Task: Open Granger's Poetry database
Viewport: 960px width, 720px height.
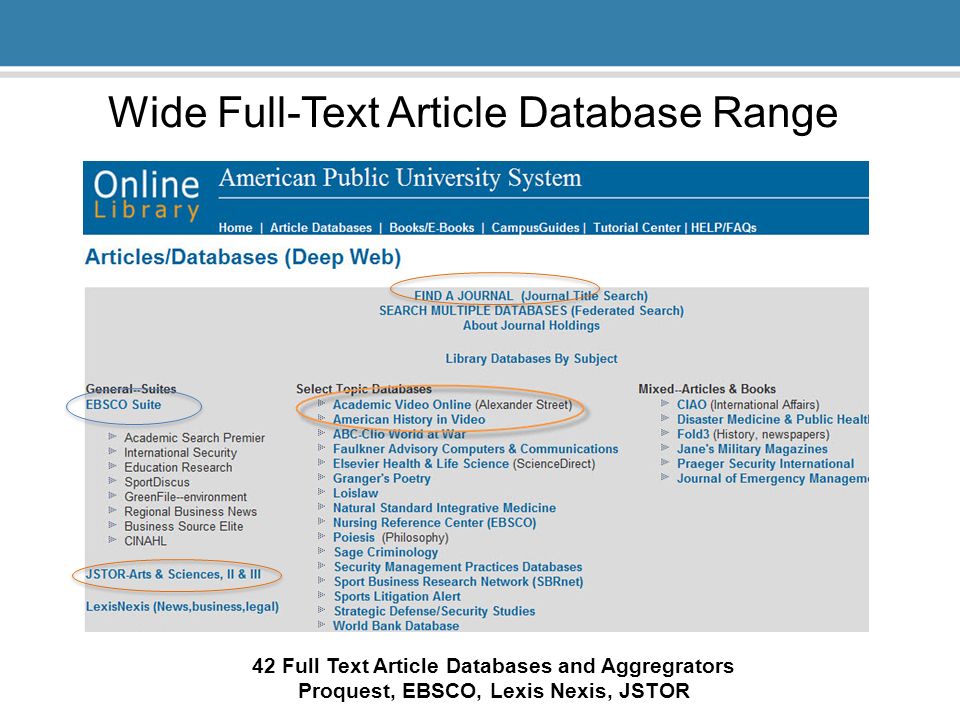Action: 381,478
